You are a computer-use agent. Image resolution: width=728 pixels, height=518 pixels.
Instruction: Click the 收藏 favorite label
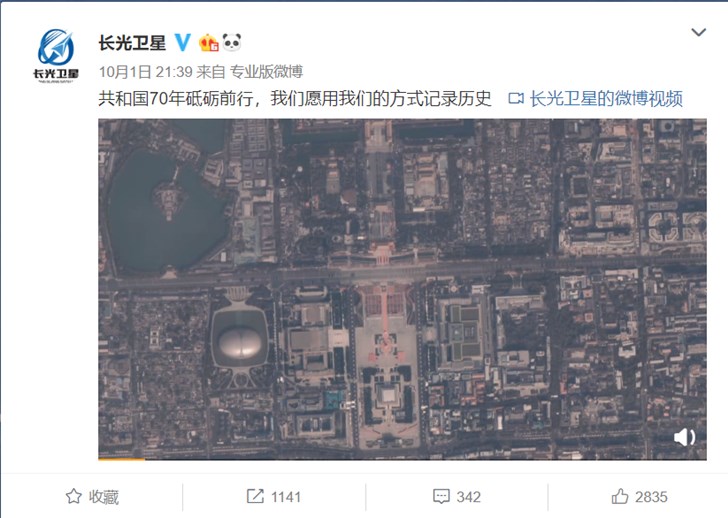click(x=104, y=497)
